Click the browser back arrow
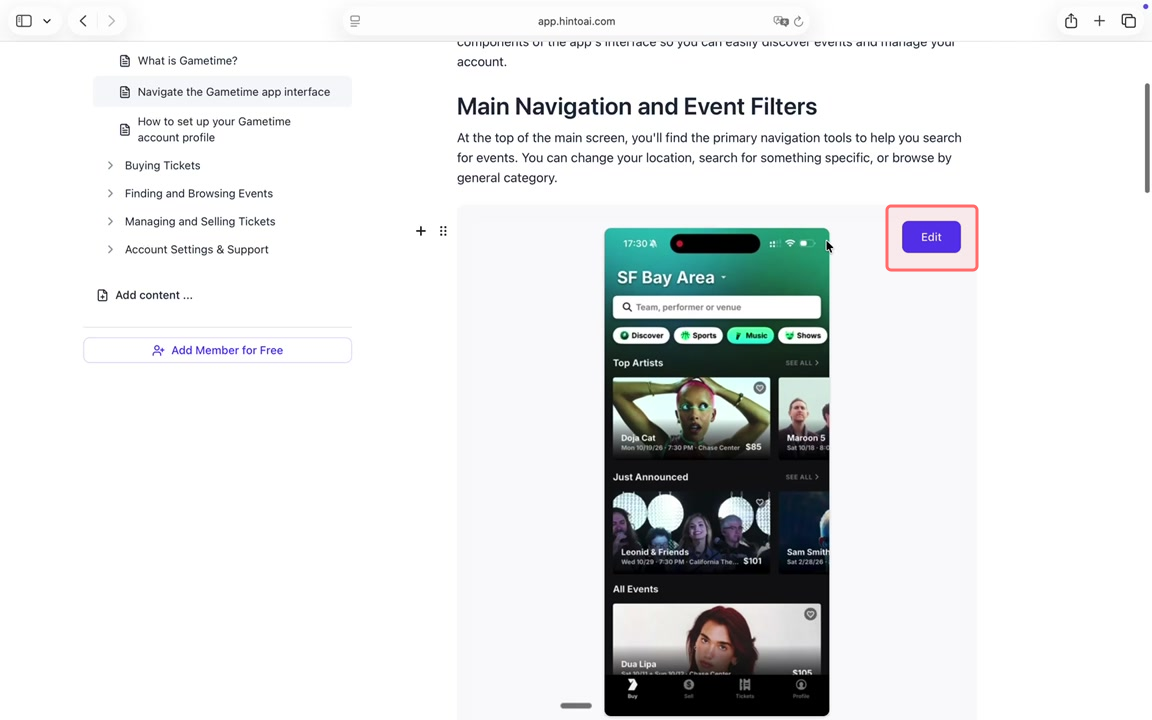 pos(83,21)
